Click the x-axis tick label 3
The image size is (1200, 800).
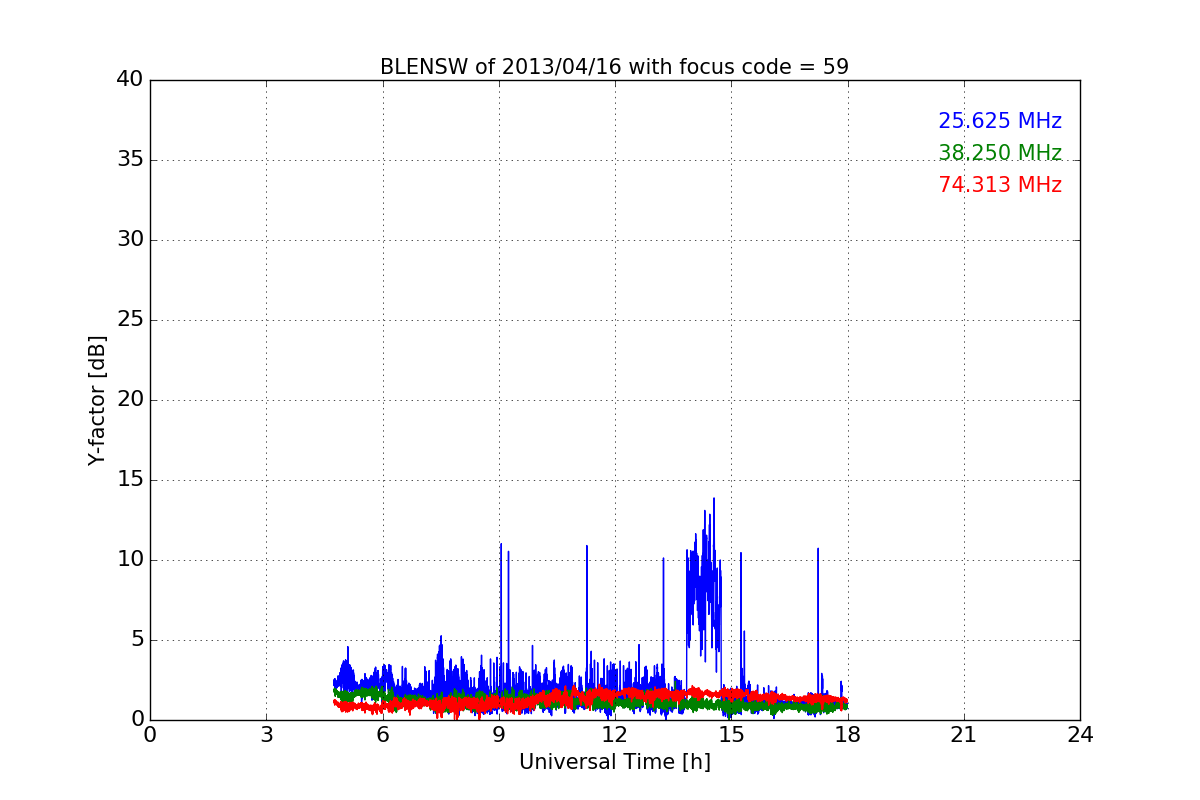point(266,735)
